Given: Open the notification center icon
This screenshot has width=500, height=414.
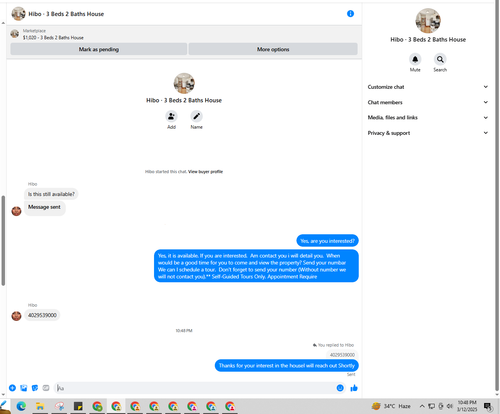Looking at the screenshot, I should tap(488, 406).
